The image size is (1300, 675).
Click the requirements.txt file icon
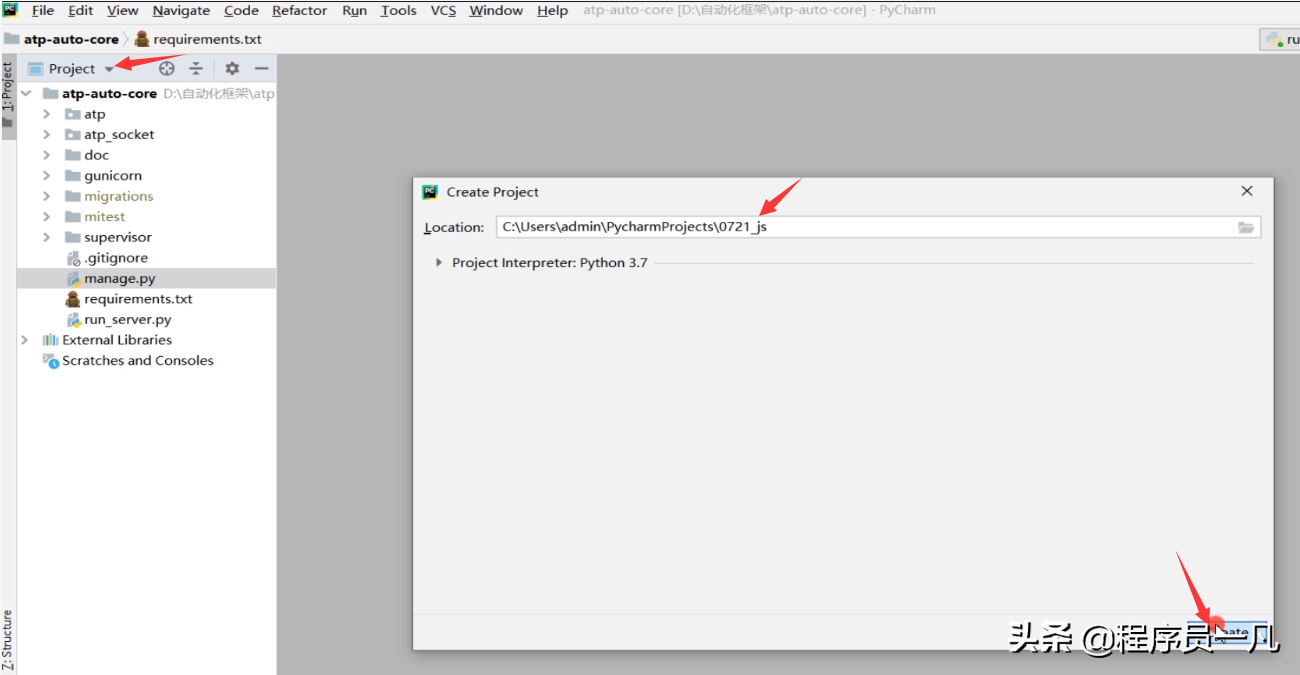[x=73, y=299]
